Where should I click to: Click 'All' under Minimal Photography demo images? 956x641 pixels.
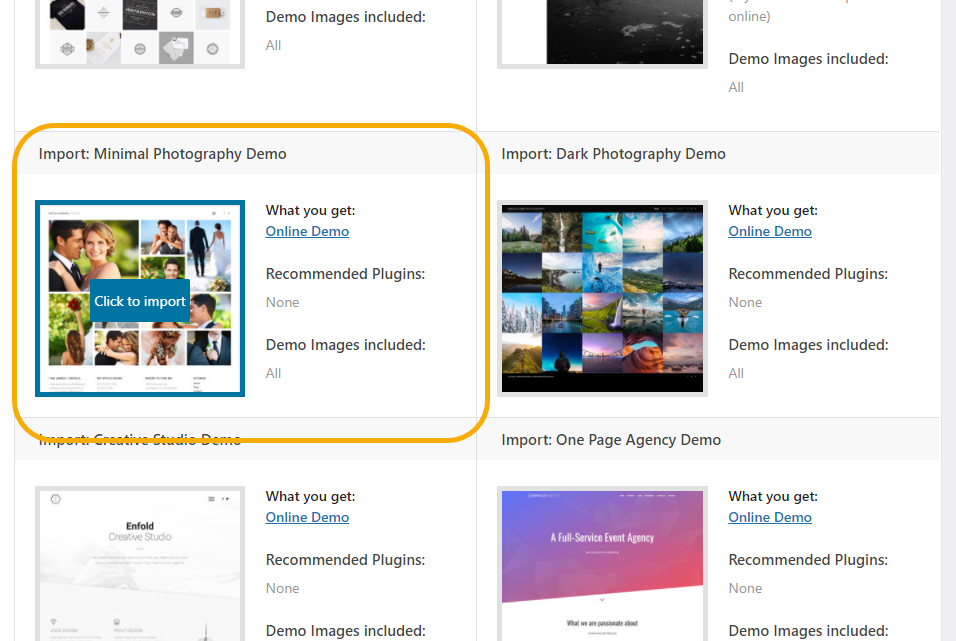(273, 373)
